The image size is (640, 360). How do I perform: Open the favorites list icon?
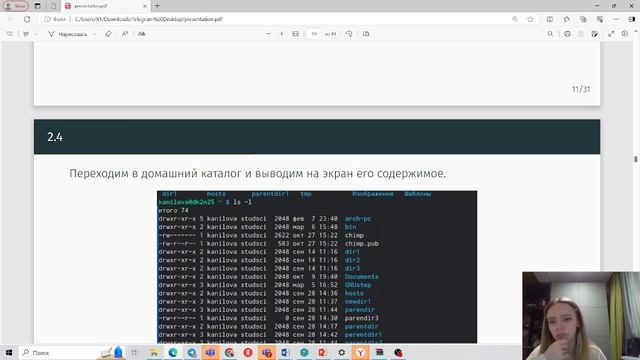(x=567, y=19)
